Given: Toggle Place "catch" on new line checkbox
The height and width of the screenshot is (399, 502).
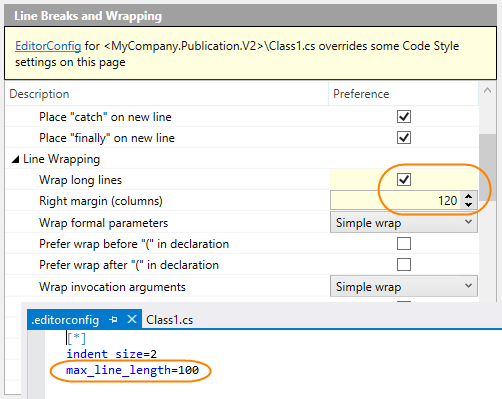Looking at the screenshot, I should tap(404, 117).
